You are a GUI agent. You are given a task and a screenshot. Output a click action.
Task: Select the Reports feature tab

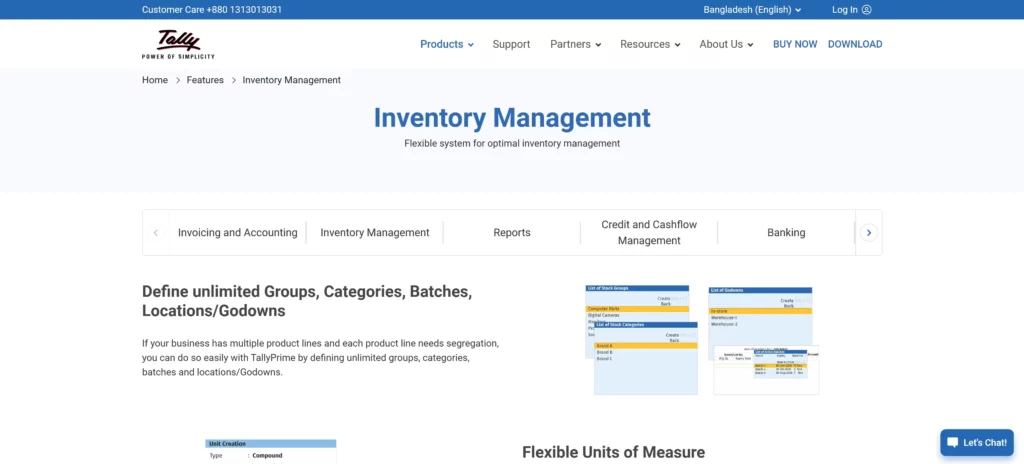click(x=512, y=232)
